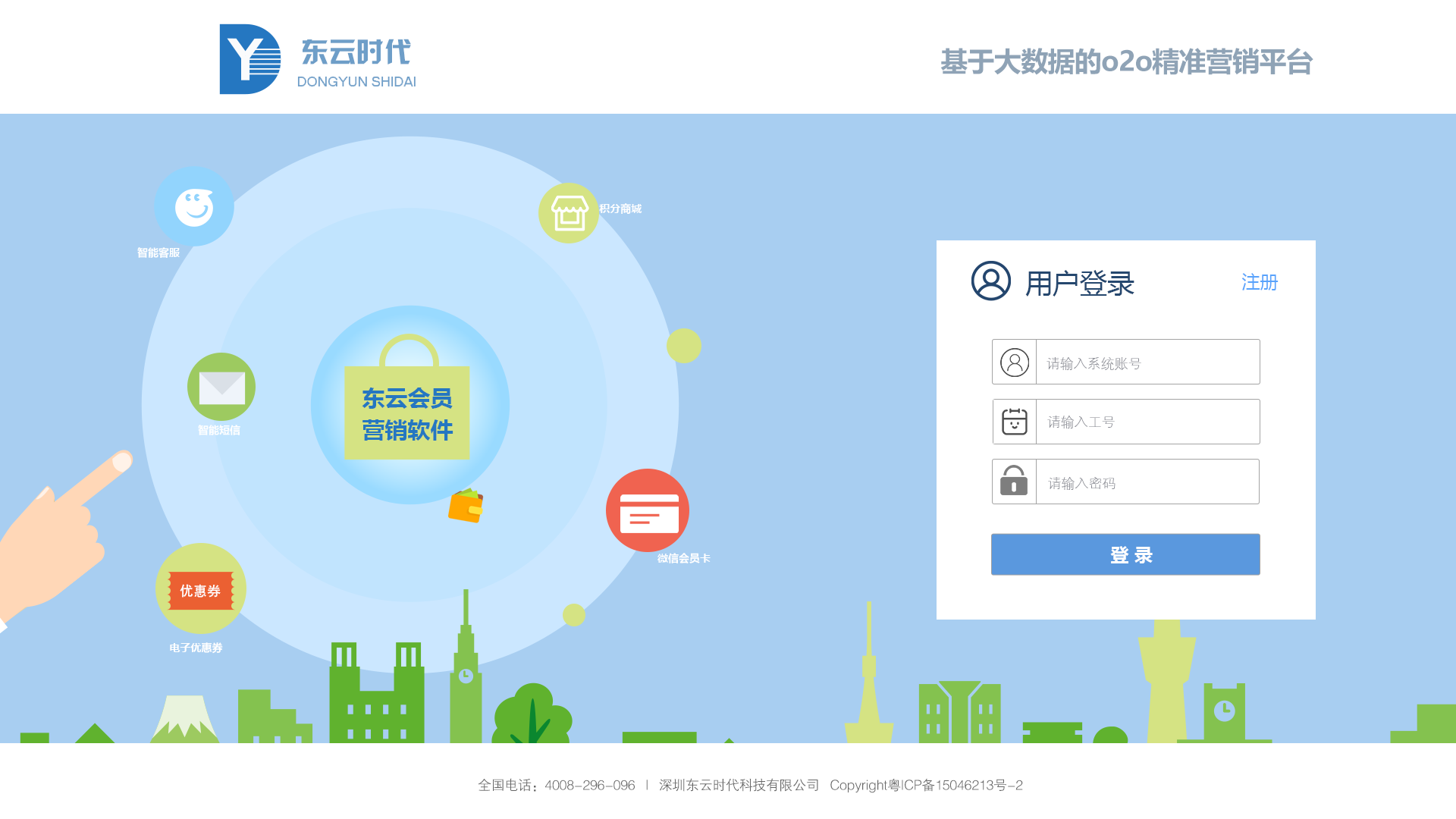Click the phone number 4008-296-096 in footer
Screen dimensions: 1456x819
(x=589, y=786)
